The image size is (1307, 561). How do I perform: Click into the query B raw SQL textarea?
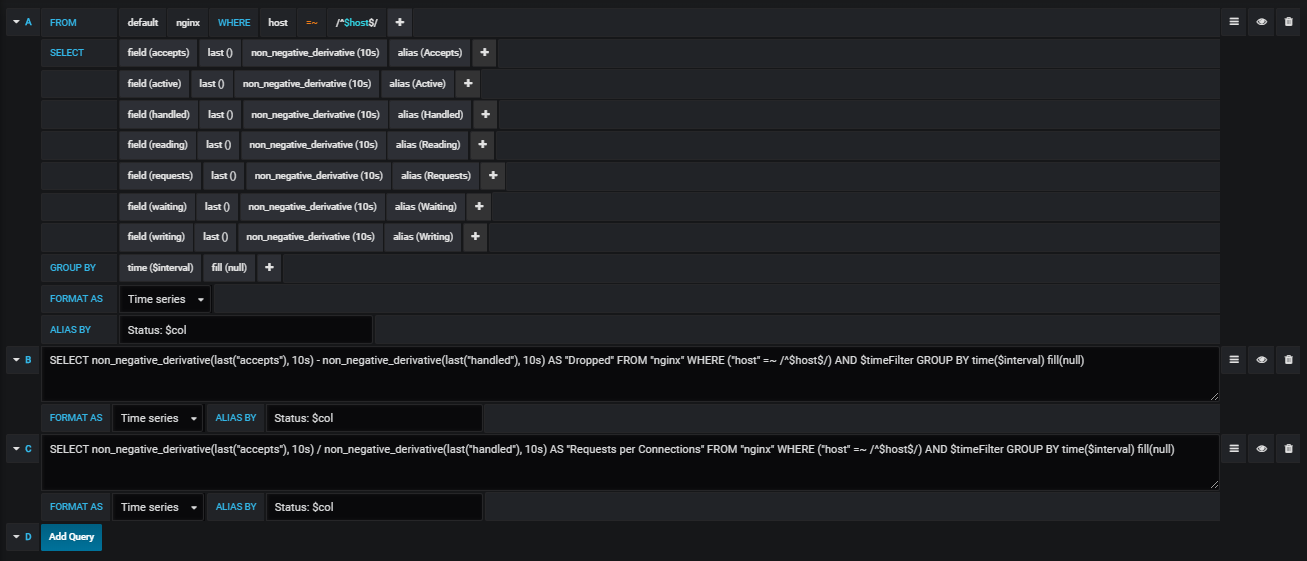[x=630, y=374]
